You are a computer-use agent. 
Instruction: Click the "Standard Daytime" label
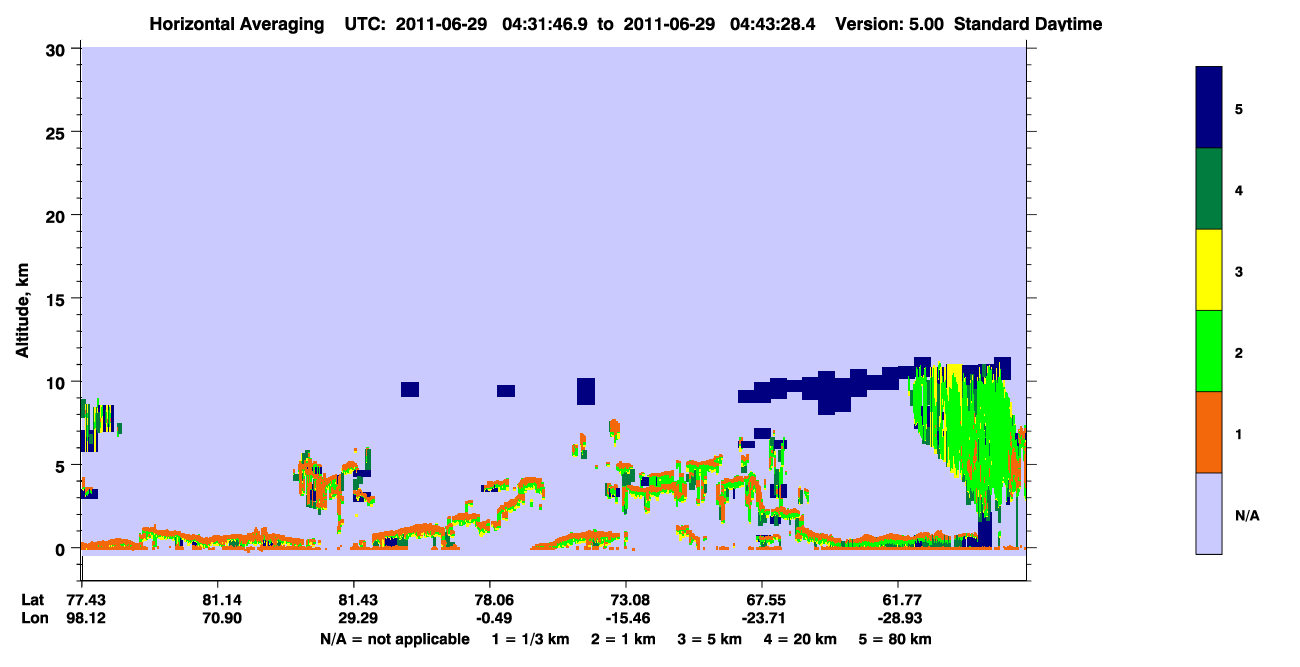pyautogui.click(x=1027, y=24)
